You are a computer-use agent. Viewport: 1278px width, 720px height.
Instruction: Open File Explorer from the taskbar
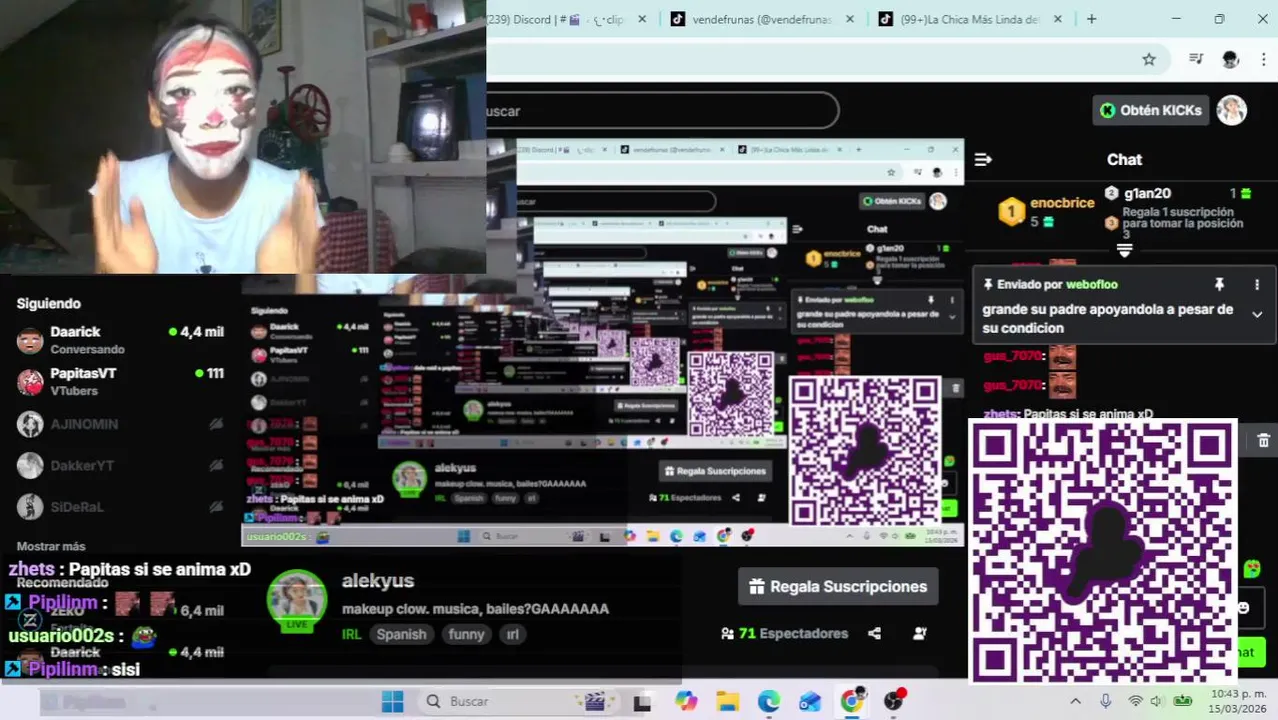[727, 701]
